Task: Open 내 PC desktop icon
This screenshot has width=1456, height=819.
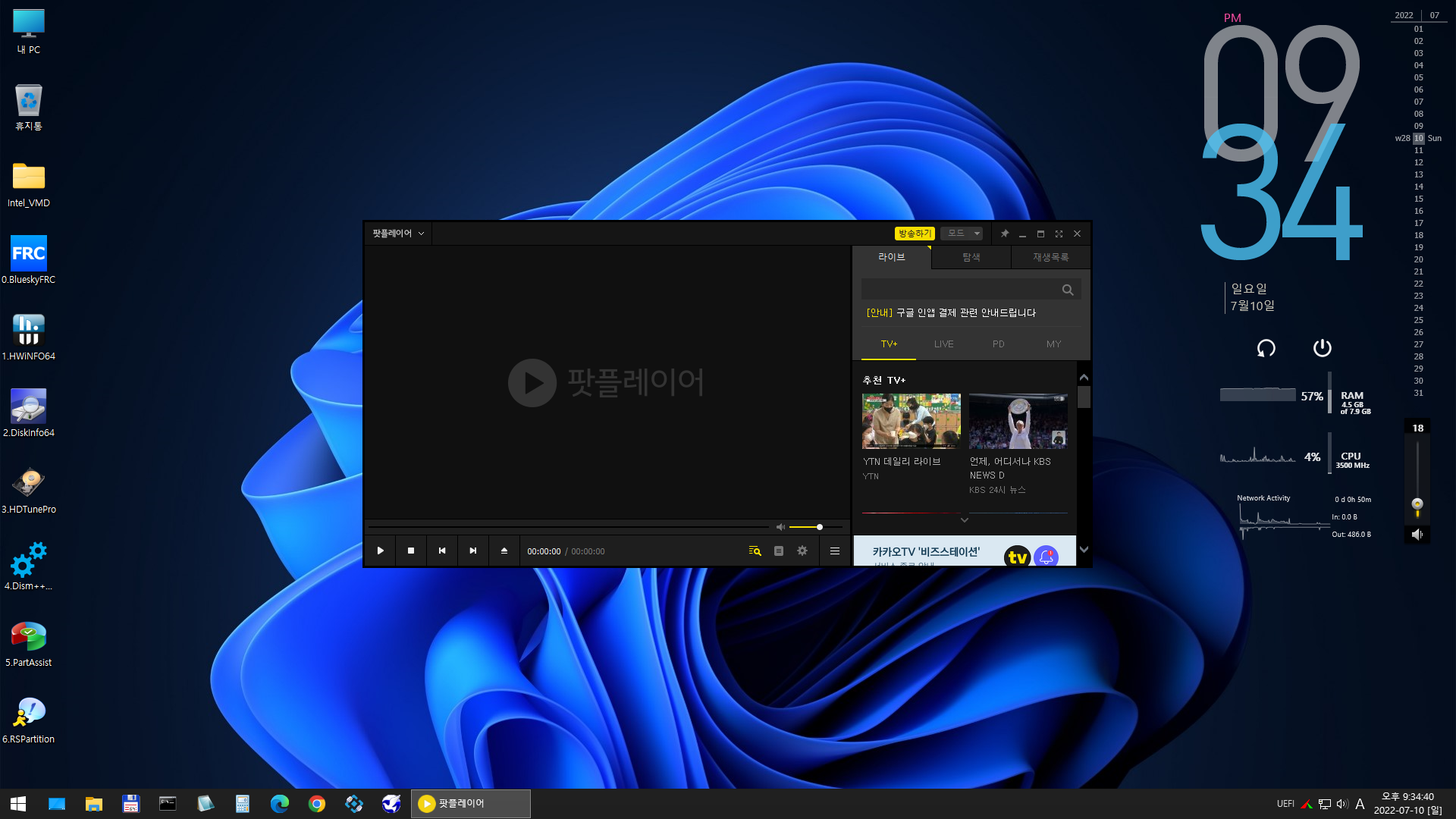Action: (x=29, y=32)
